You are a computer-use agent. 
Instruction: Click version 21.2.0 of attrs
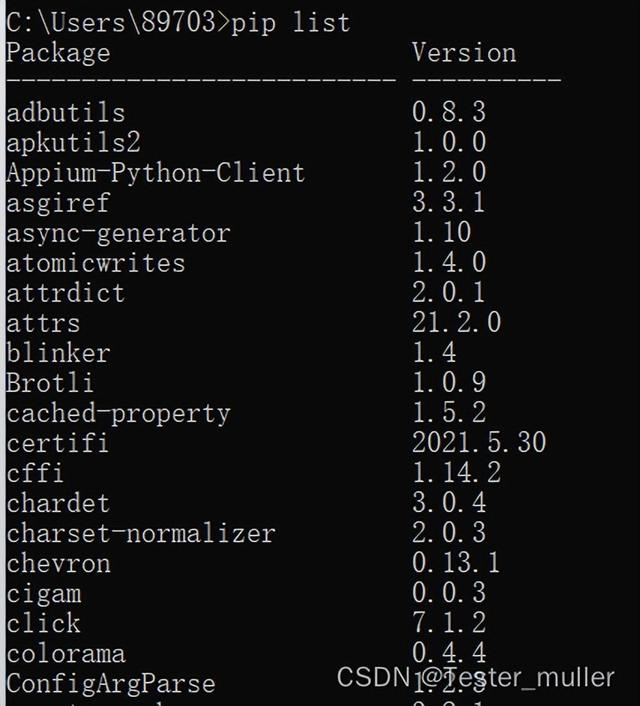[x=456, y=322]
